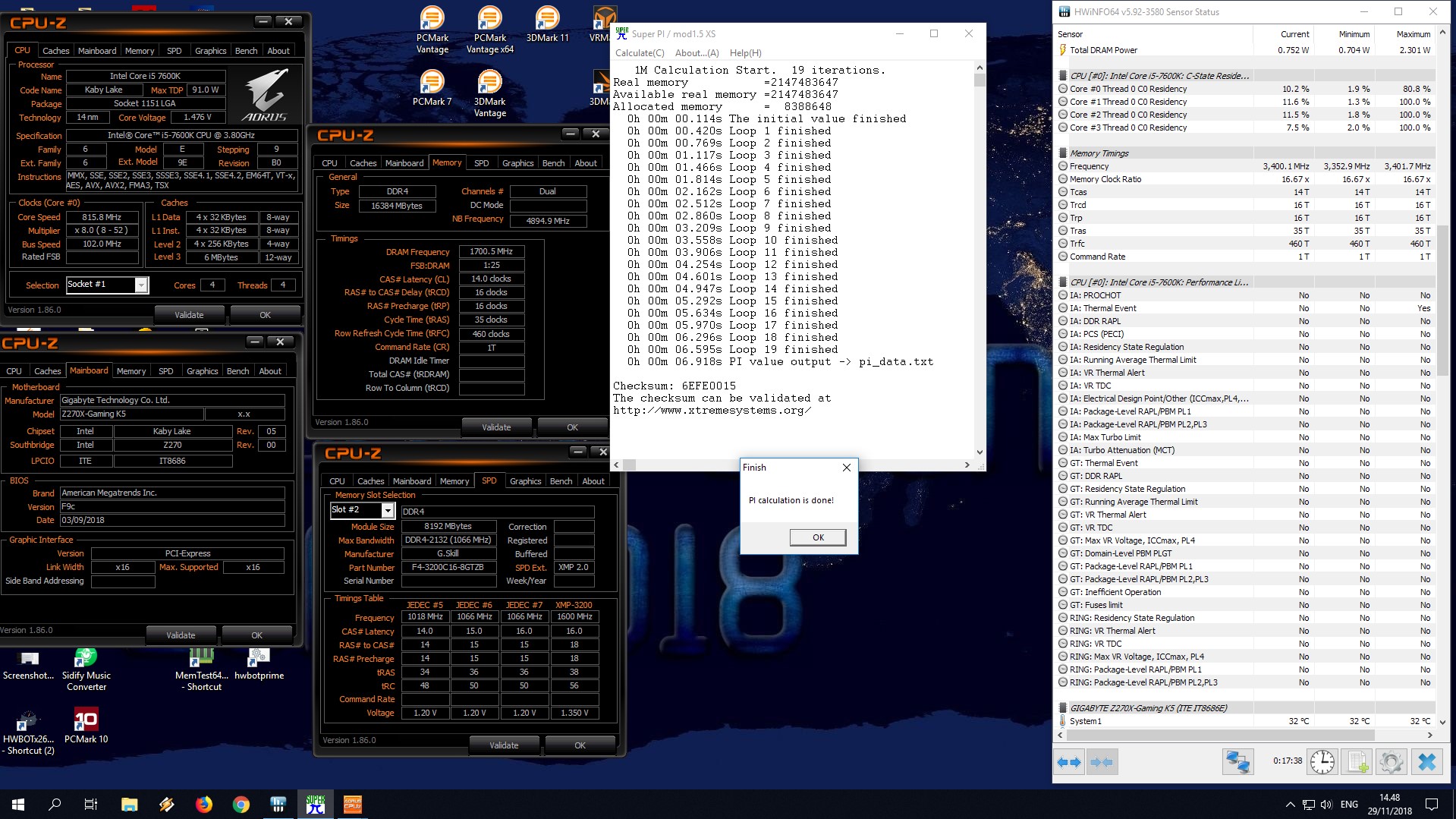
Task: Open PCMark 7 desktop icon
Action: [432, 88]
